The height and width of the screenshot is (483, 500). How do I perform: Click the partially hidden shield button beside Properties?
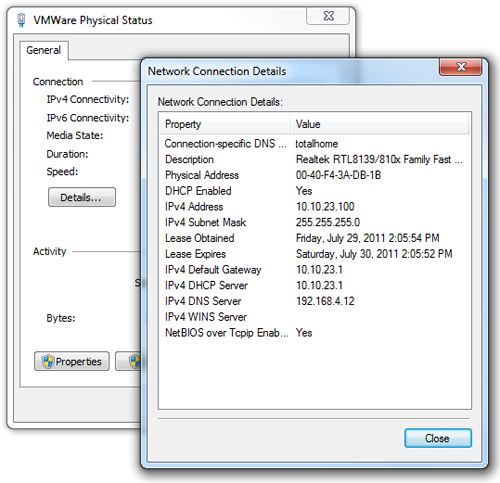[x=128, y=361]
